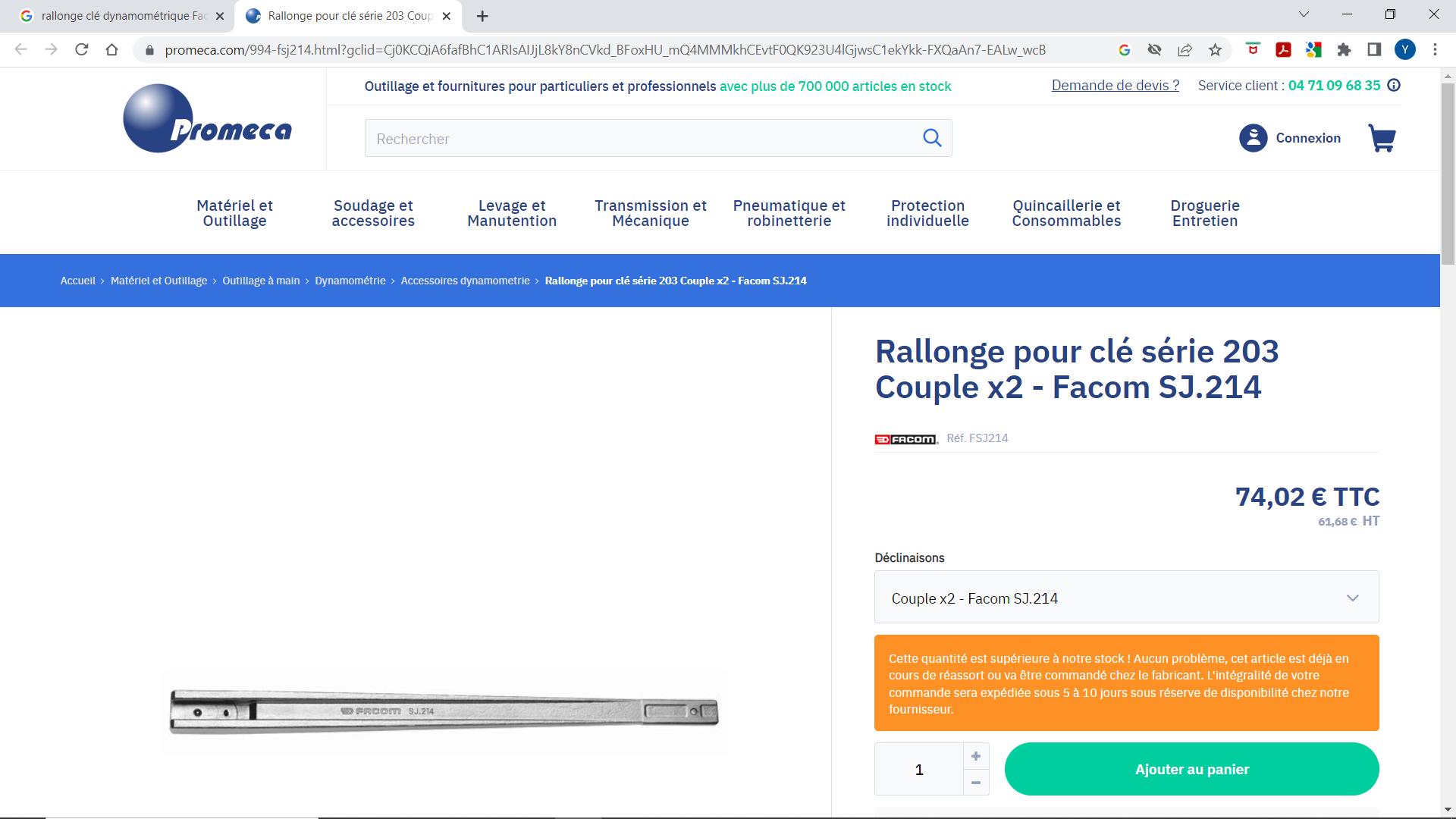Open Matériel et Outillage menu
The height and width of the screenshot is (819, 1456).
coord(234,213)
